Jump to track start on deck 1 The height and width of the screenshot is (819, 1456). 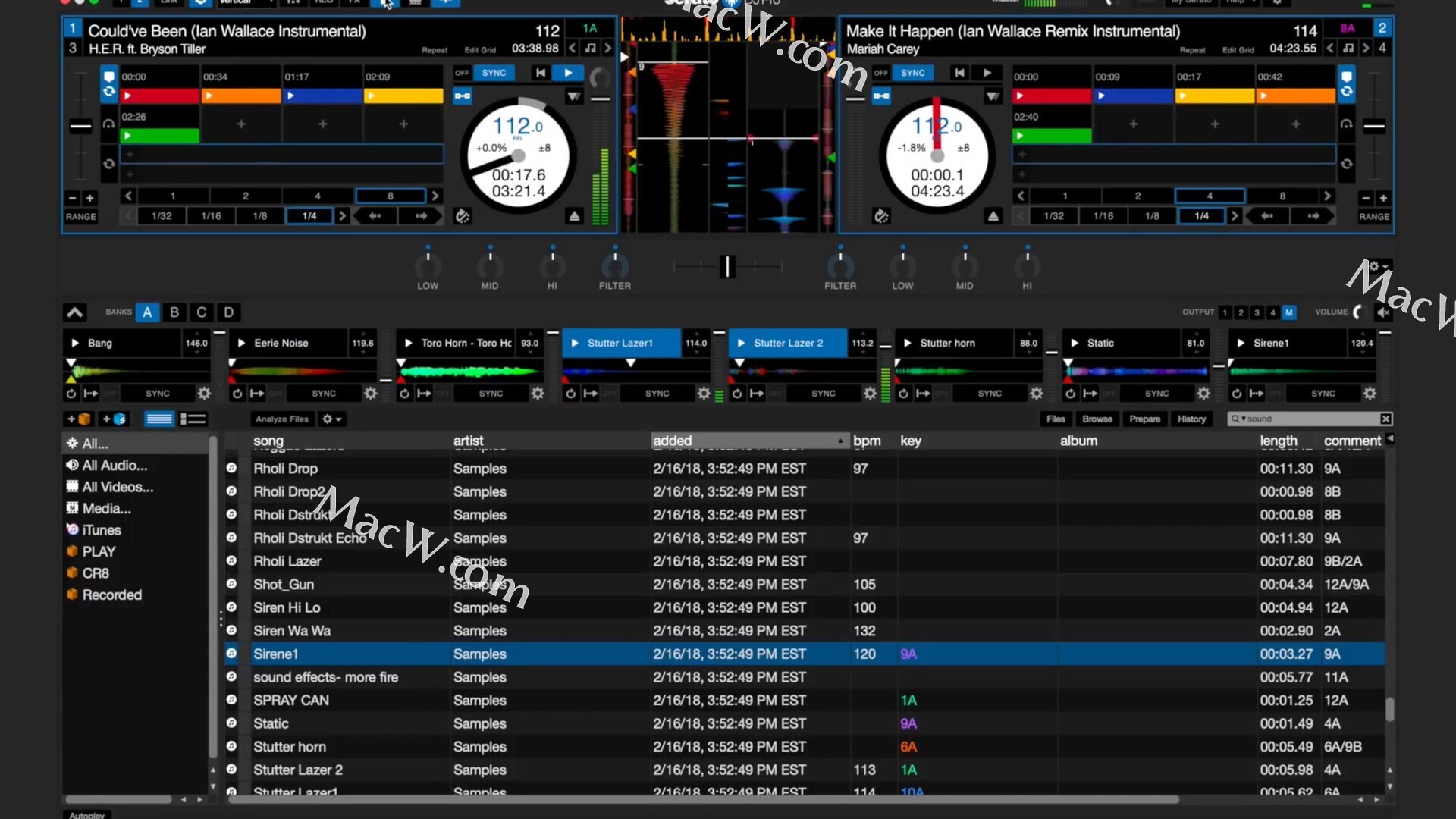[x=540, y=73]
